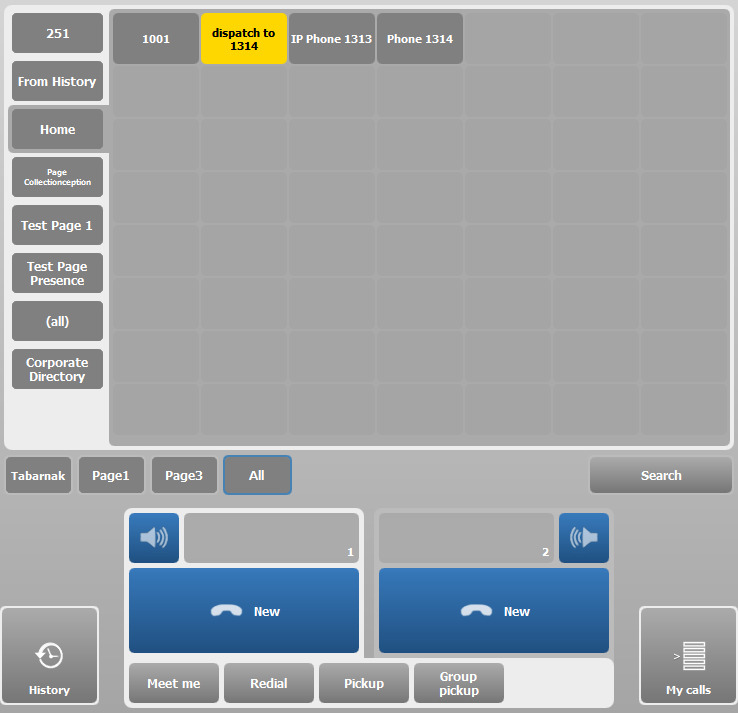Switch to the Page1 tab
The image size is (738, 713).
(x=111, y=475)
